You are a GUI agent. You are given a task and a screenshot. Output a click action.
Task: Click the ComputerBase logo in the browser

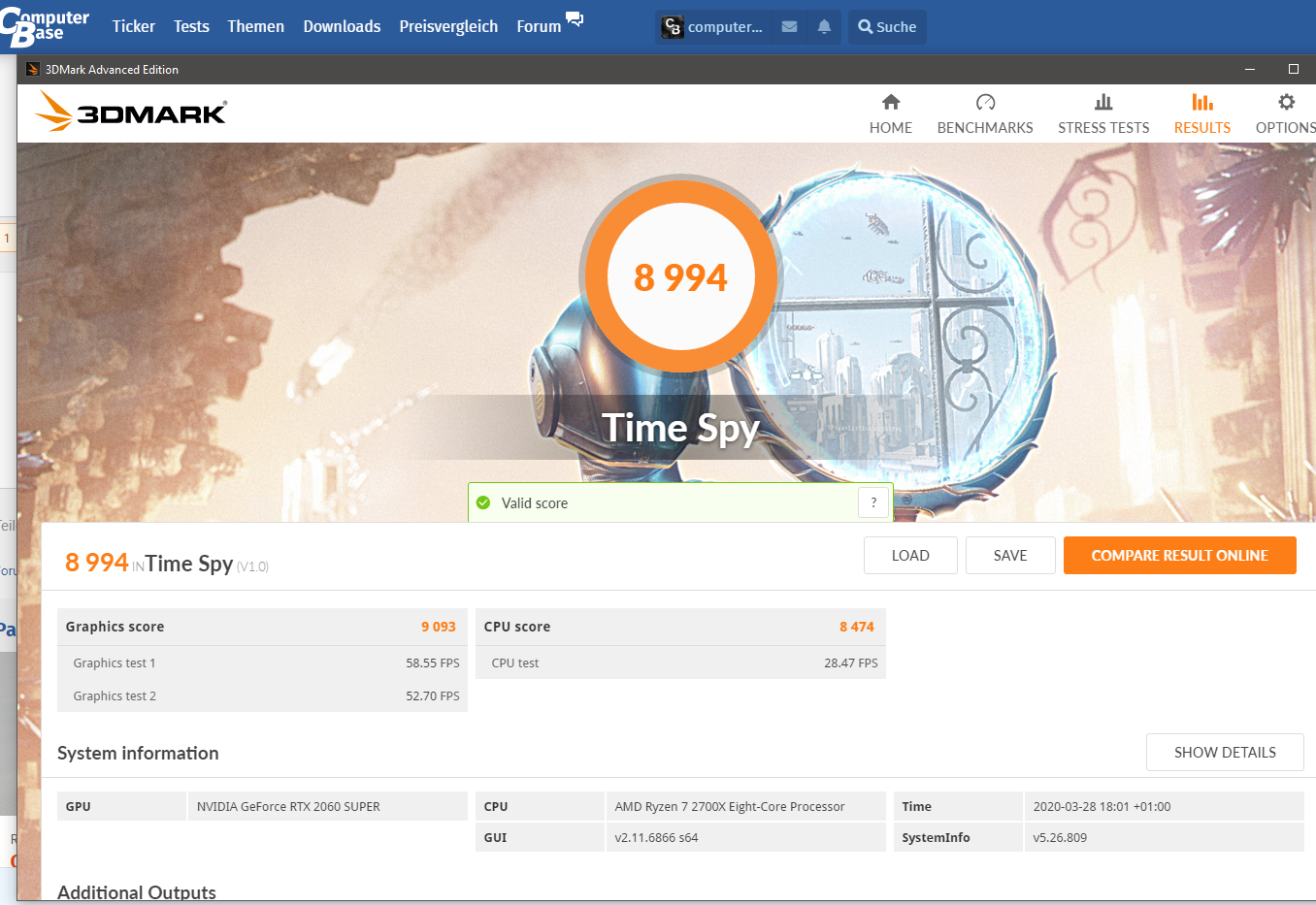(46, 27)
